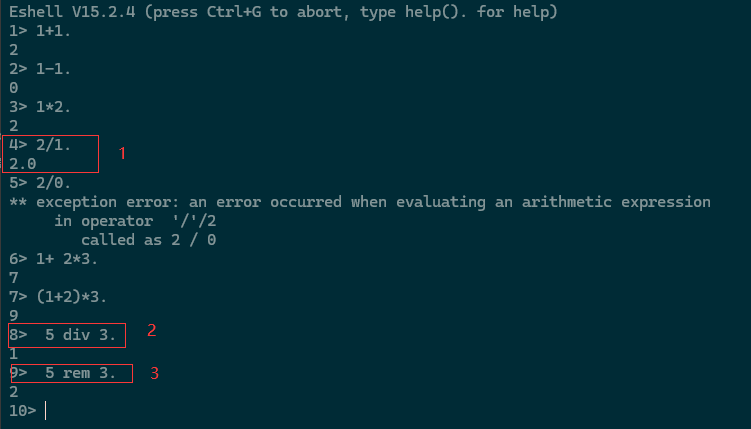The height and width of the screenshot is (429, 751).
Task: Place cursor at the 10> prompt
Action: click(46, 411)
